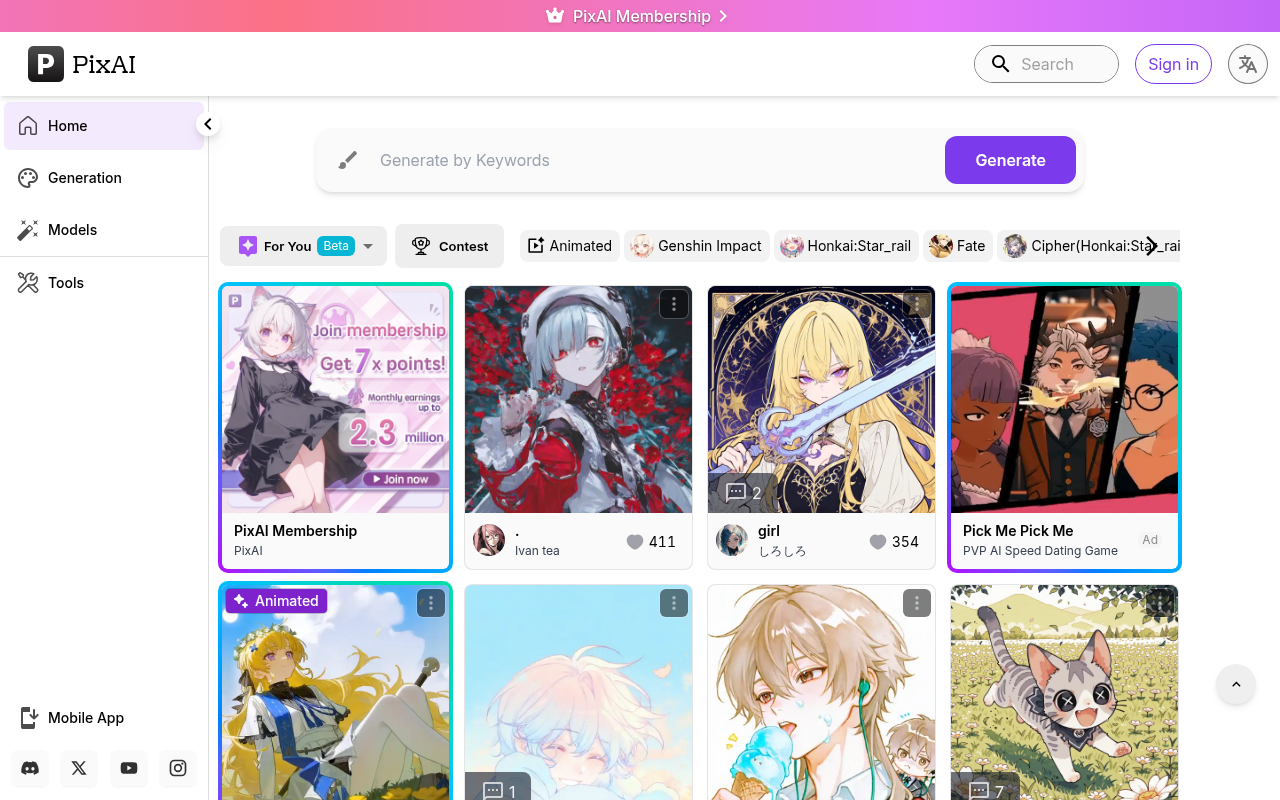Open the Tools section icon
This screenshot has width=1280, height=800.
pyautogui.click(x=29, y=282)
